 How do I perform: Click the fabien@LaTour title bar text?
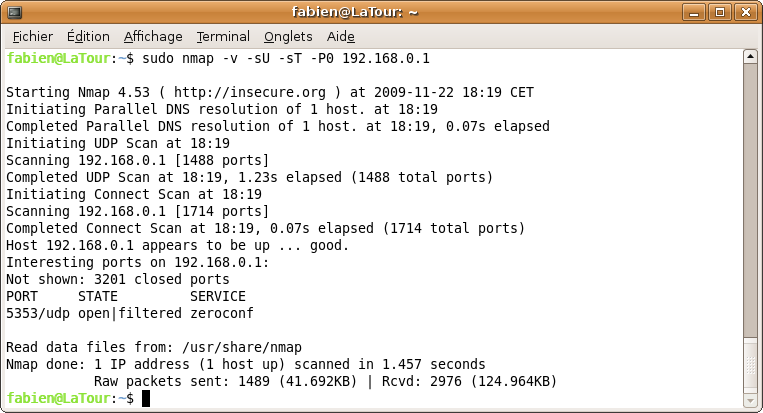click(x=381, y=12)
